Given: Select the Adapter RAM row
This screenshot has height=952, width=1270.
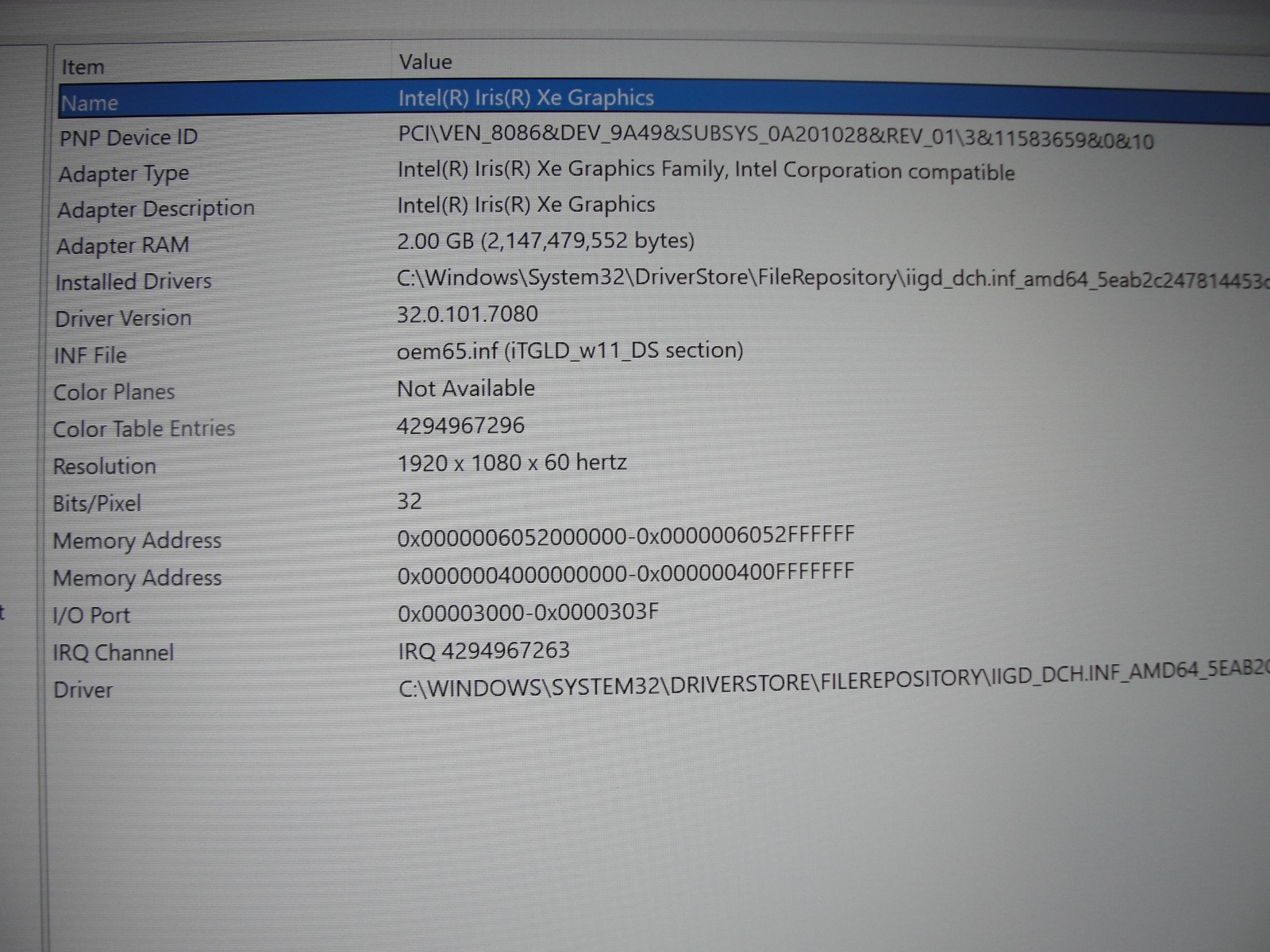Looking at the screenshot, I should pos(122,246).
